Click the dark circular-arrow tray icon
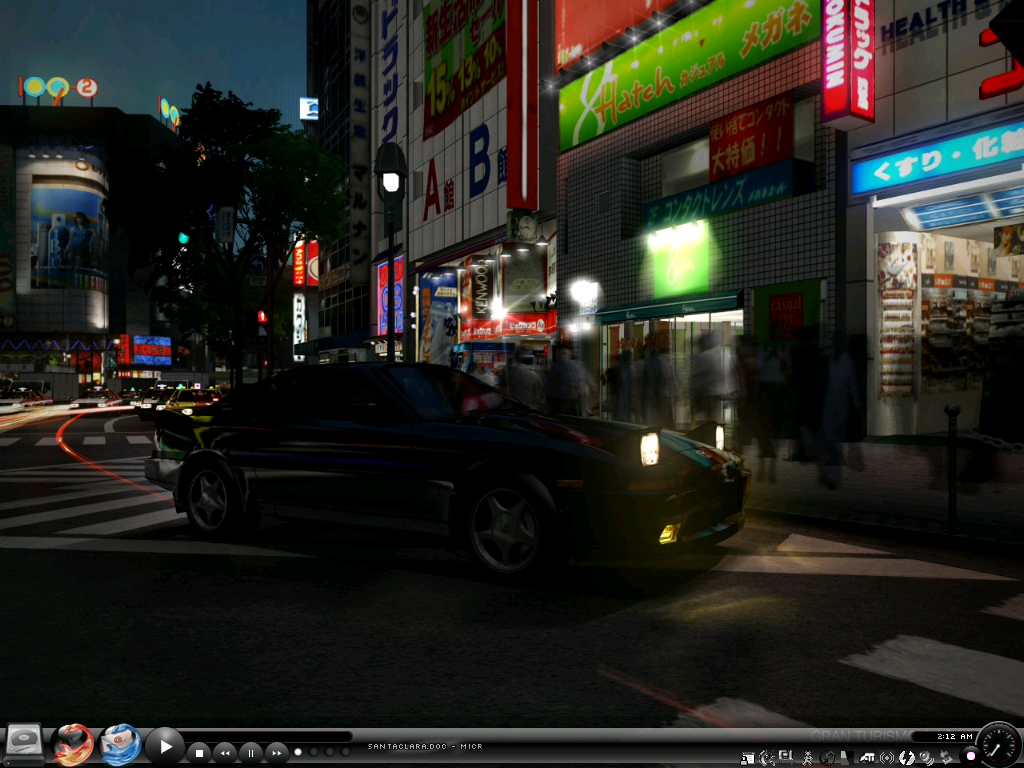 (827, 758)
